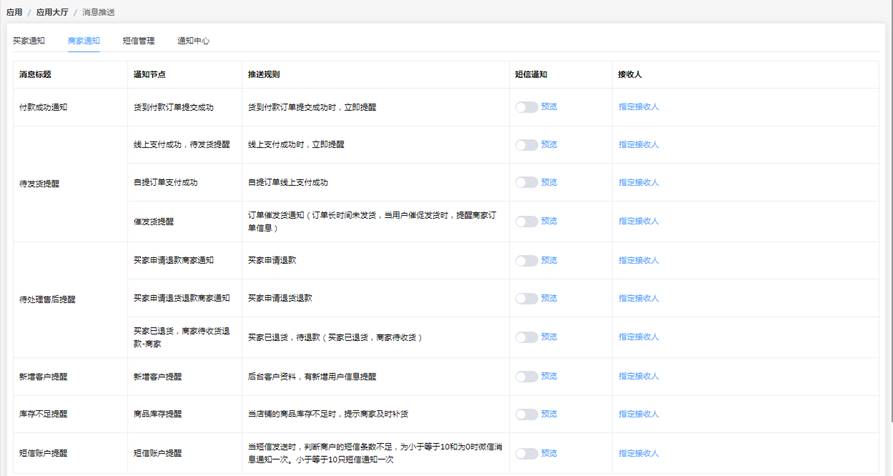
Task: Click 指定接收人 for 短信账户提醒 row
Action: click(x=638, y=453)
